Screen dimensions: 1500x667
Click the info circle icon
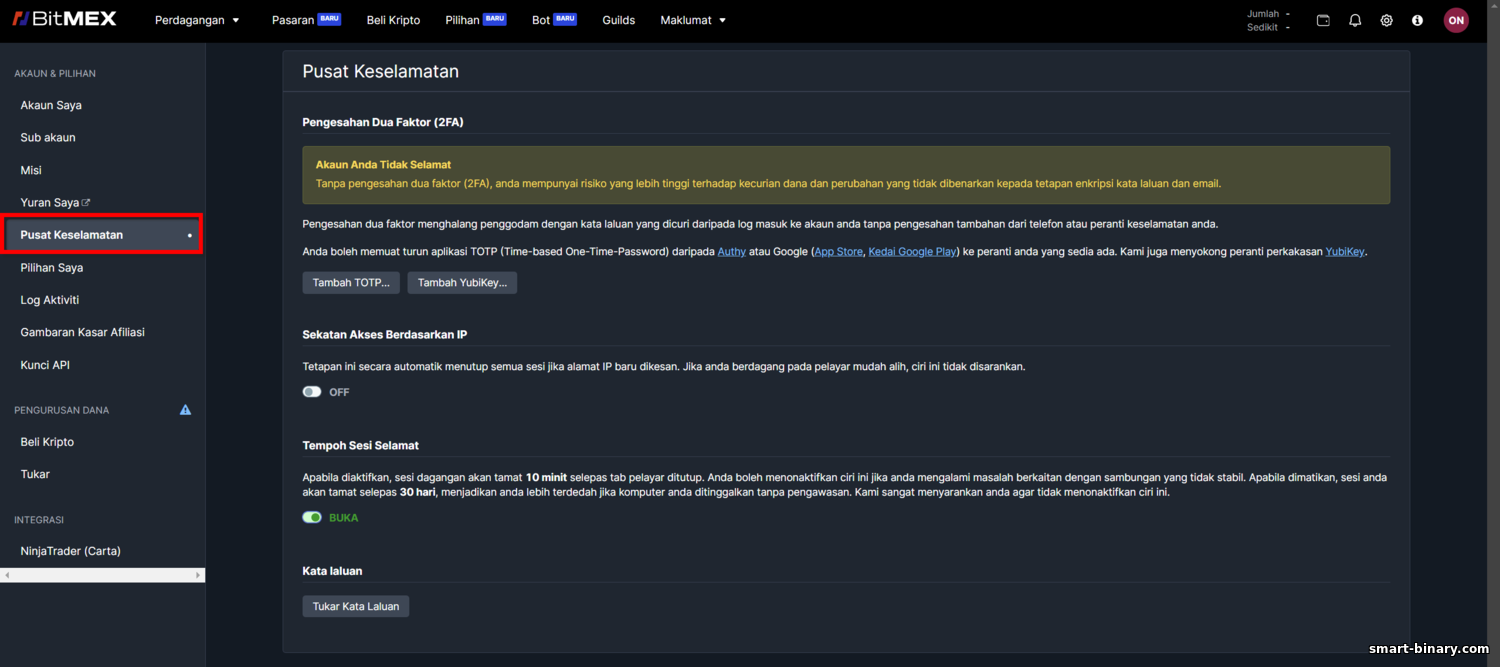click(x=1417, y=20)
